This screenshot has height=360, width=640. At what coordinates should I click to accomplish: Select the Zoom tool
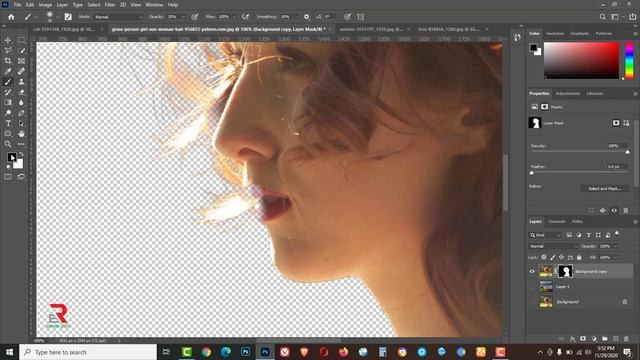(x=8, y=144)
